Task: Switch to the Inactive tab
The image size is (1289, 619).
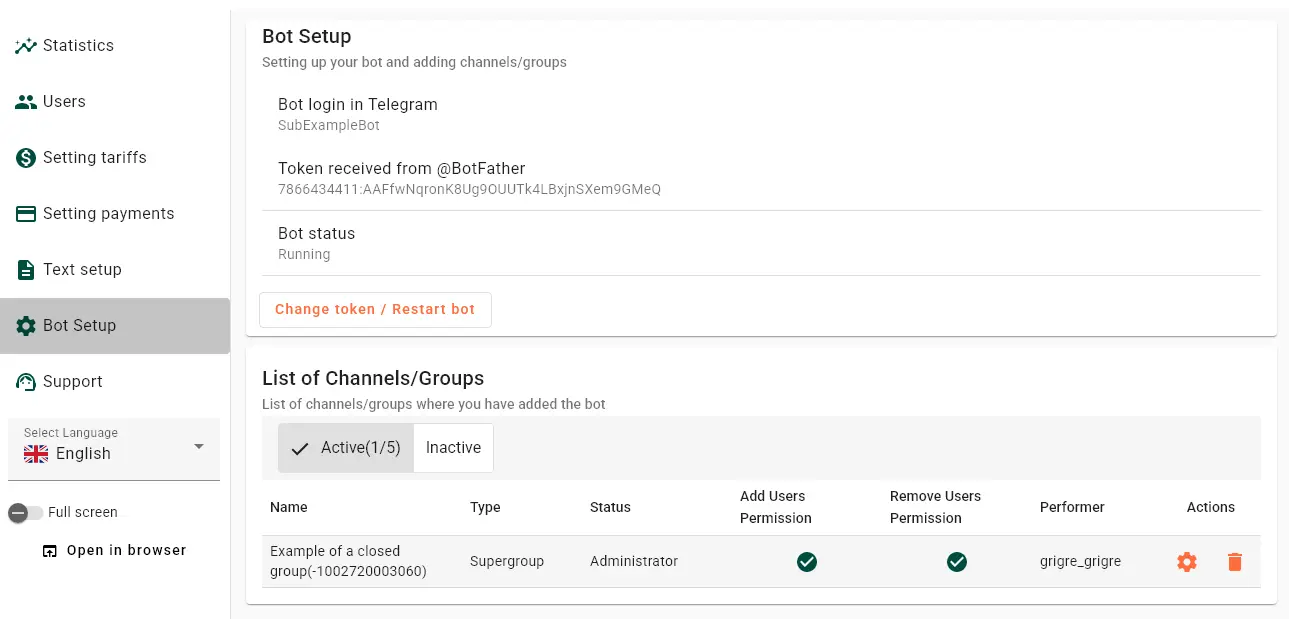Action: (x=453, y=448)
